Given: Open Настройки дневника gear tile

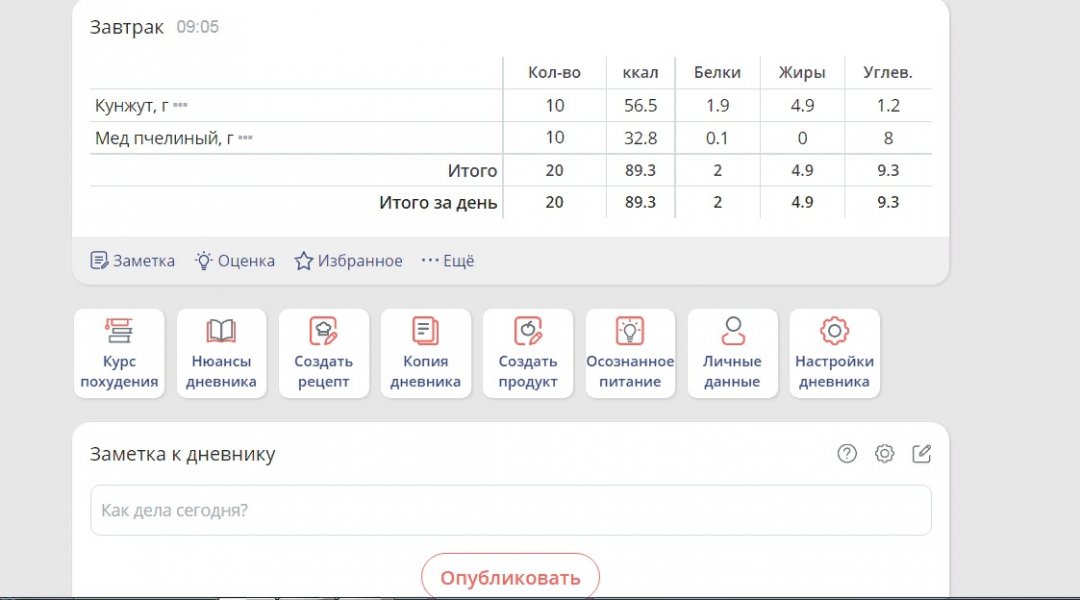Looking at the screenshot, I should [x=834, y=353].
